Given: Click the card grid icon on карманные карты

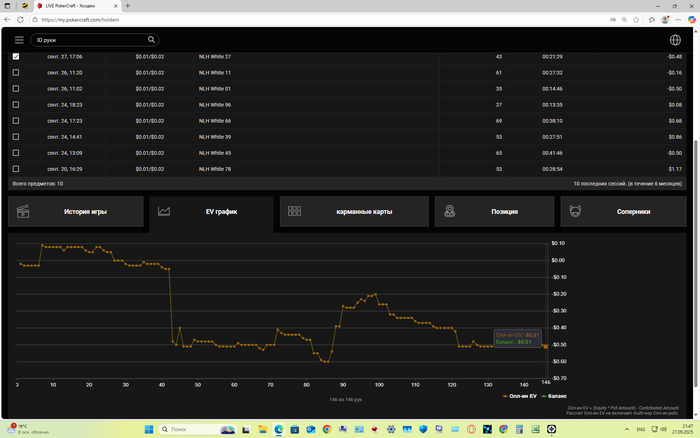Looking at the screenshot, I should tap(295, 211).
